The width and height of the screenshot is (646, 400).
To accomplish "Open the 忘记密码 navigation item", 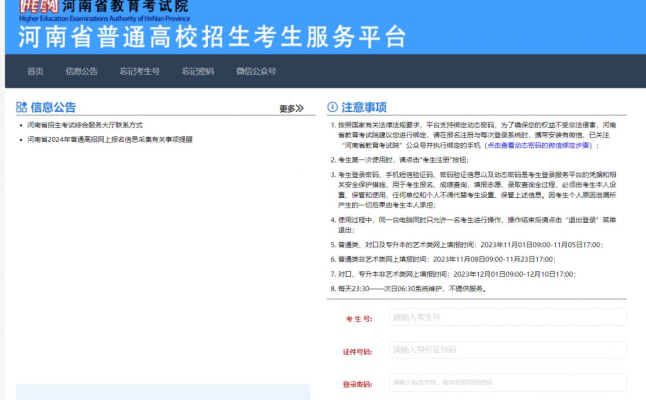I will tap(197, 71).
